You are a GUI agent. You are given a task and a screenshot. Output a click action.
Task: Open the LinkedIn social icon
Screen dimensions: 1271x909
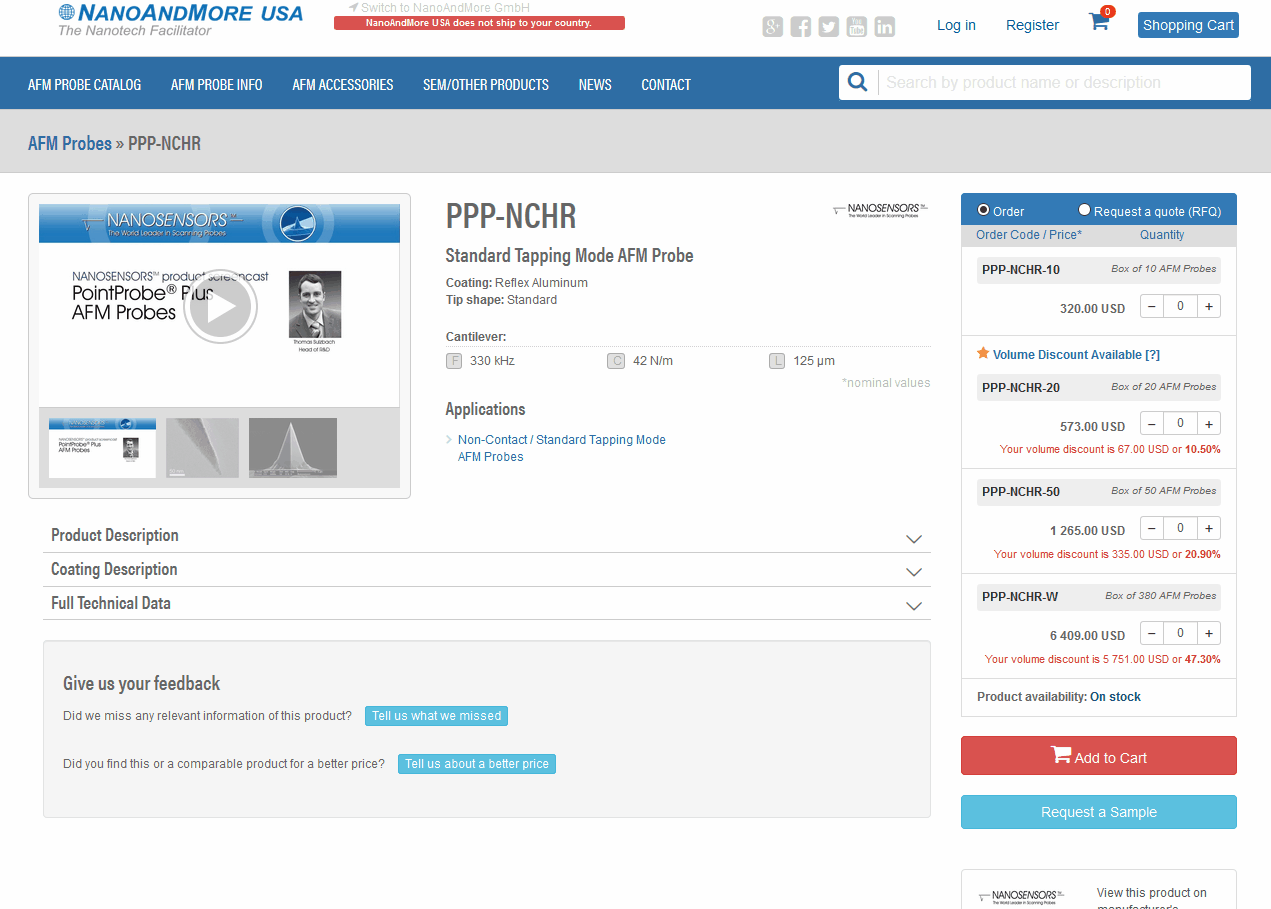click(x=885, y=27)
